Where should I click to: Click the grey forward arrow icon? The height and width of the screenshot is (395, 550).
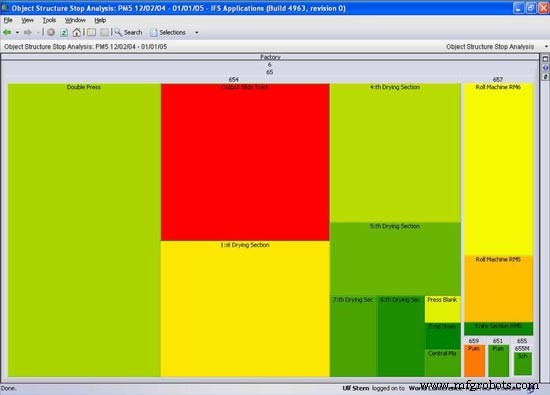[28, 33]
